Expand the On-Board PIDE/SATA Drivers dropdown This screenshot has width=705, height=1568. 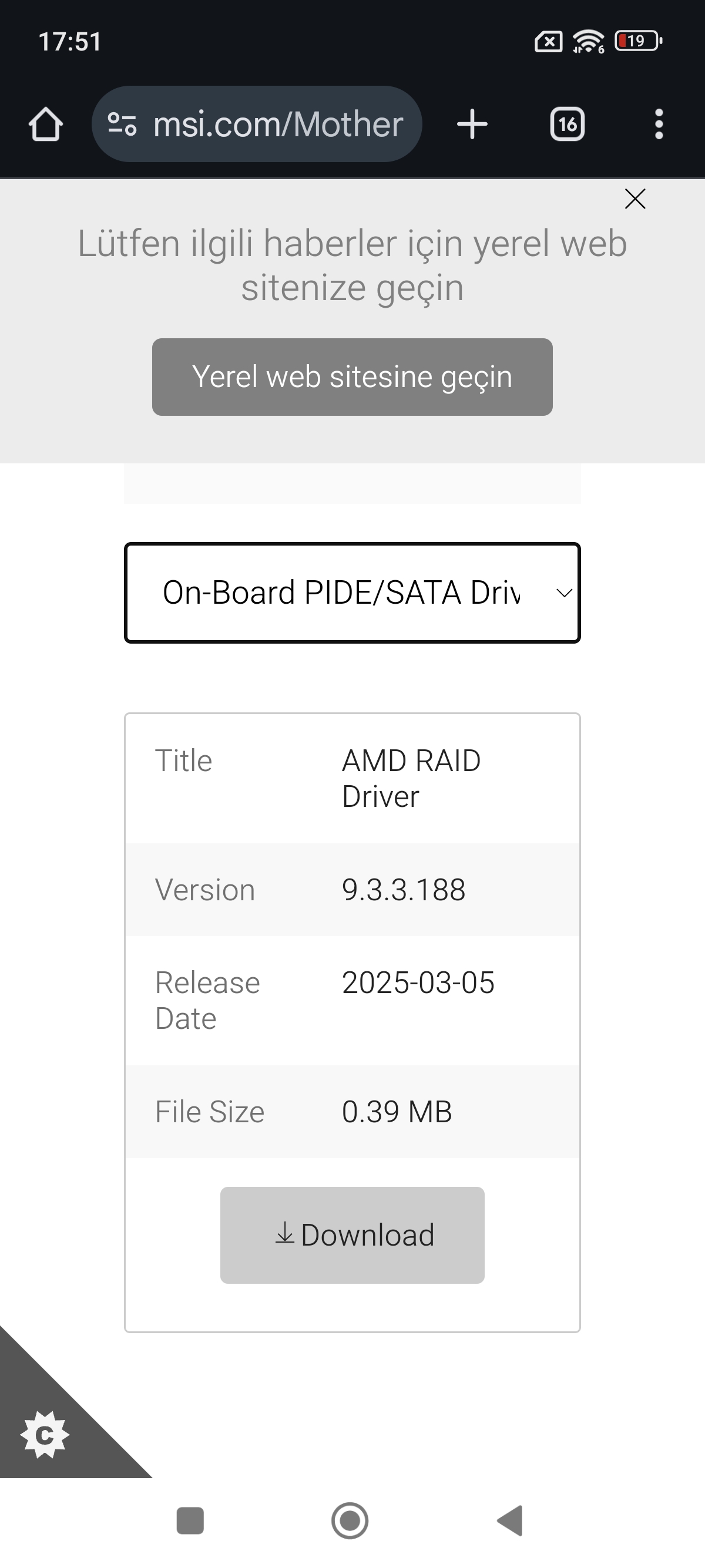[x=352, y=593]
